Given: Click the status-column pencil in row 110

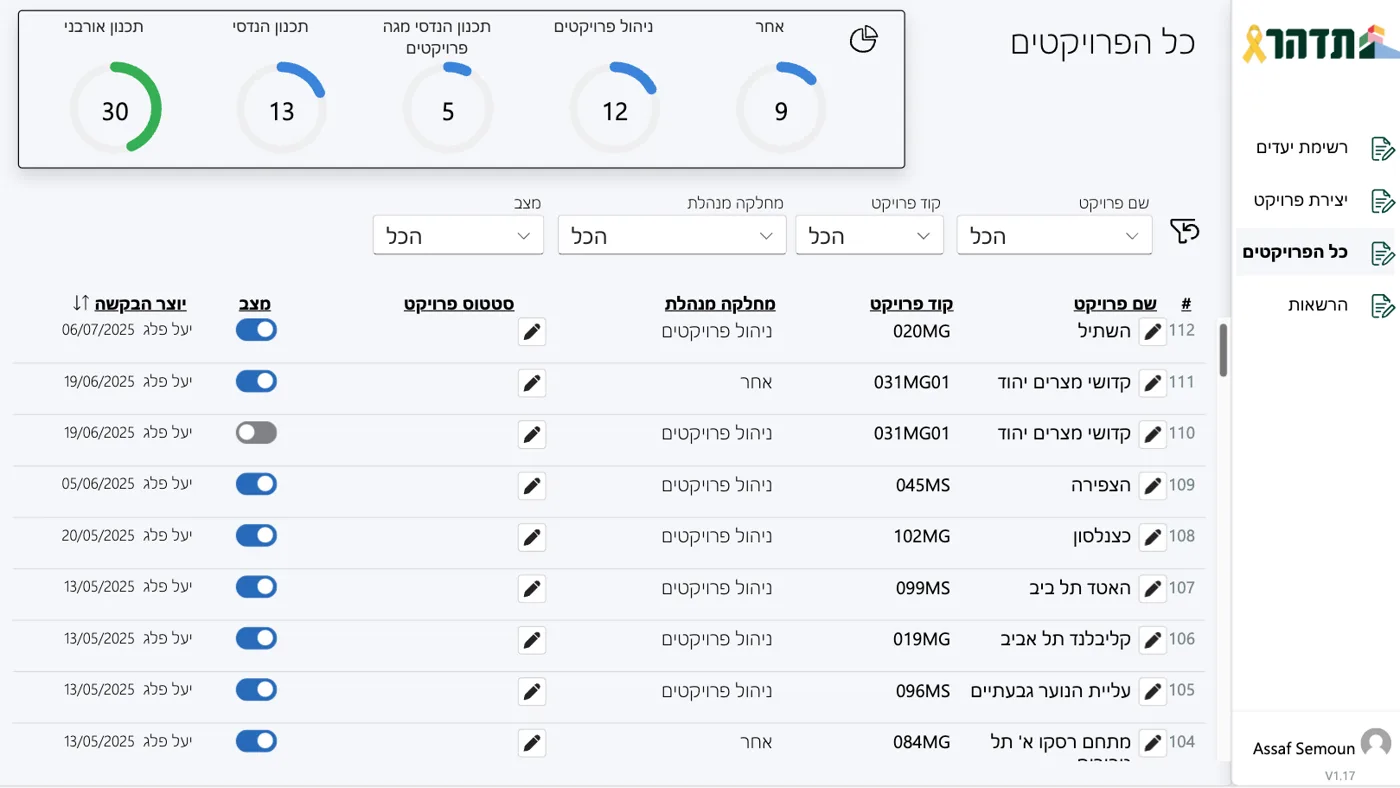Looking at the screenshot, I should point(532,434).
